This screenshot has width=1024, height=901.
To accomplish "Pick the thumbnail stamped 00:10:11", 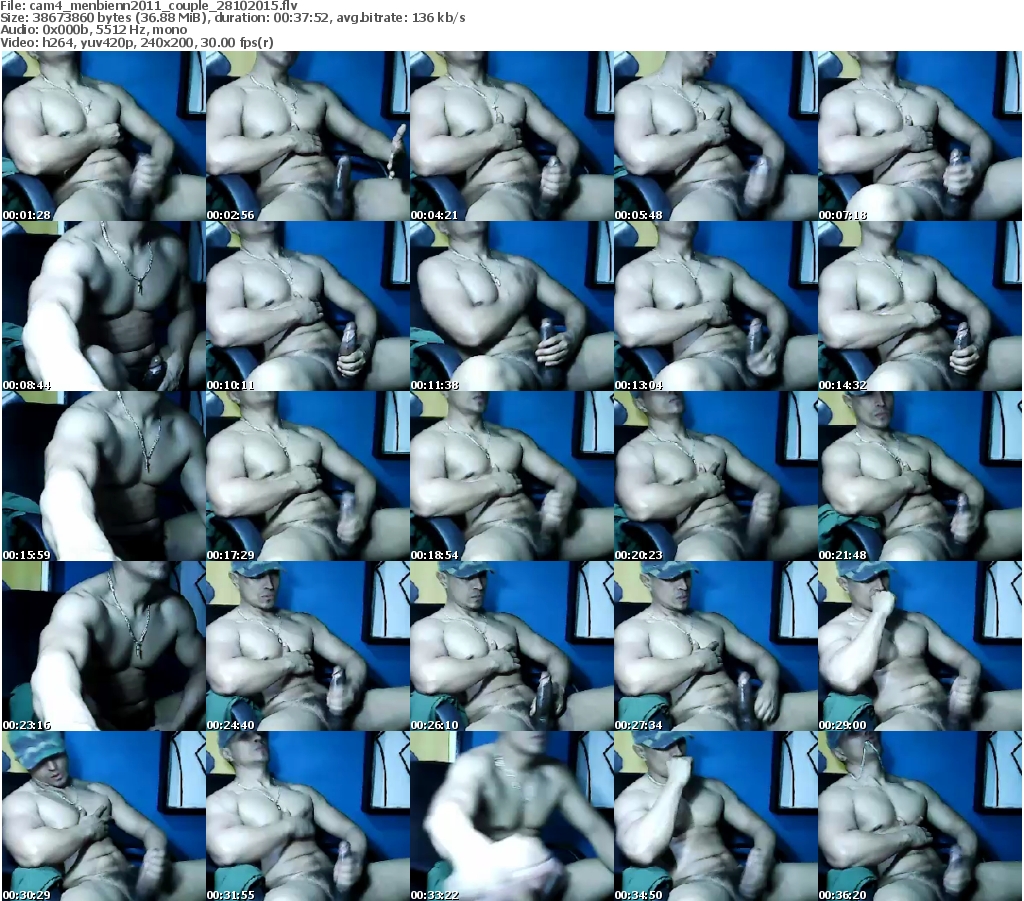I will click(308, 306).
